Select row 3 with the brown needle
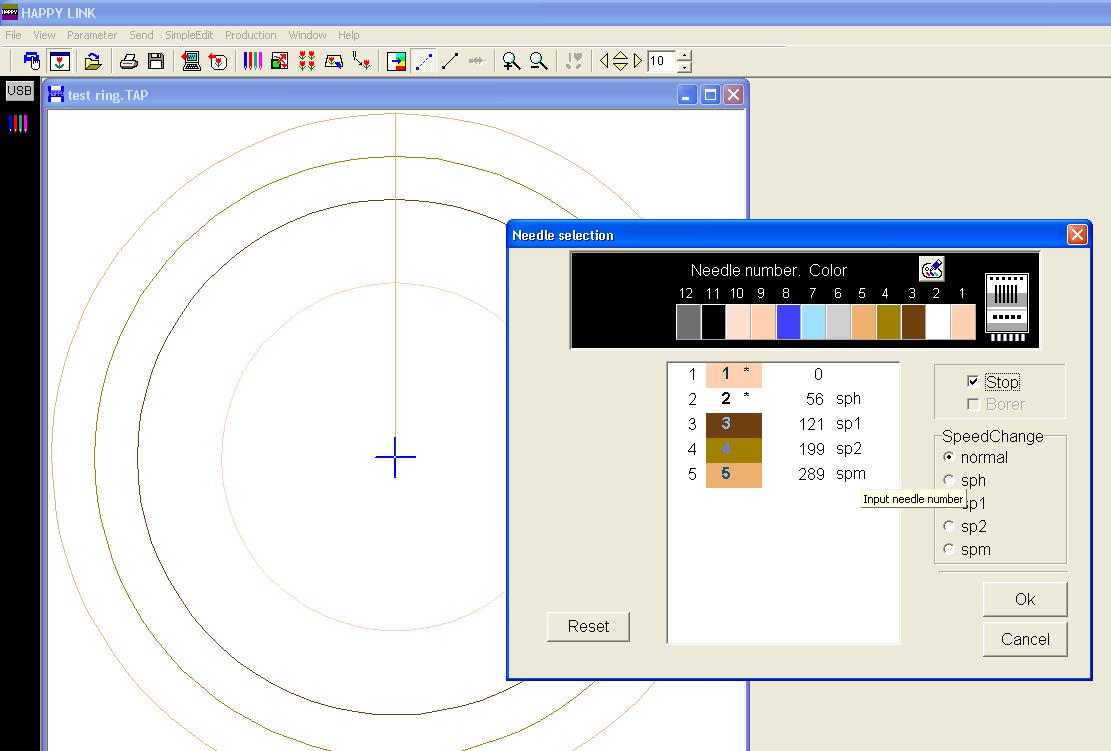1111x751 pixels. 733,424
